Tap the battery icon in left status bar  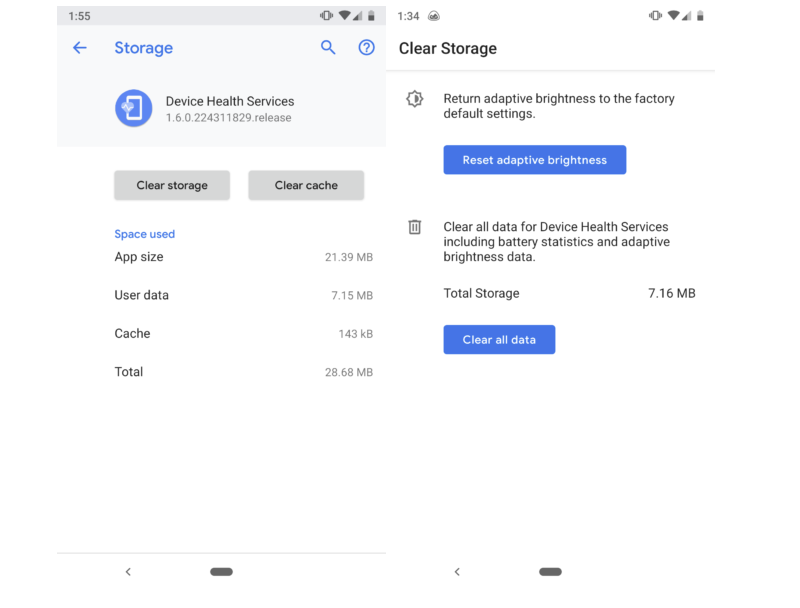[x=371, y=16]
